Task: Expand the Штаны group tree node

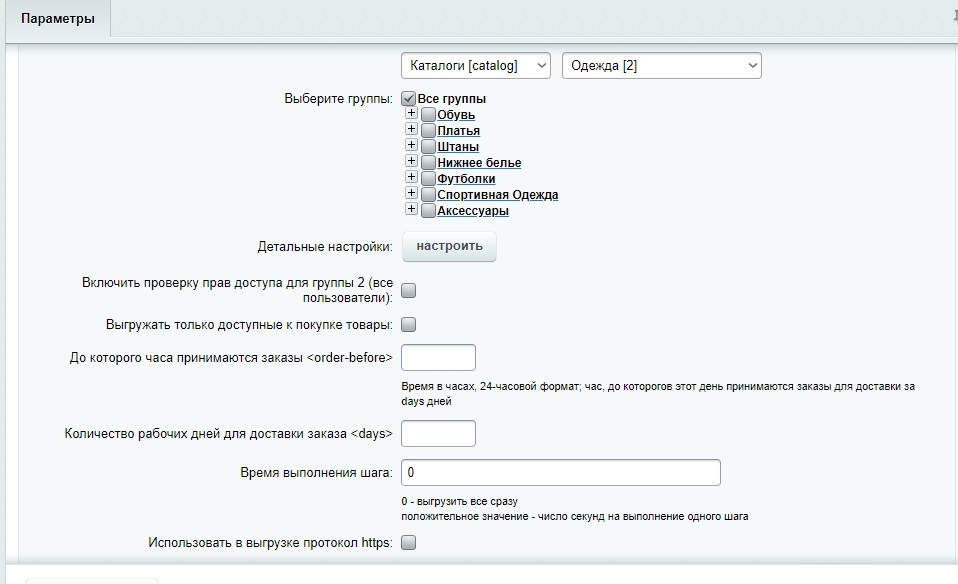Action: coord(411,147)
